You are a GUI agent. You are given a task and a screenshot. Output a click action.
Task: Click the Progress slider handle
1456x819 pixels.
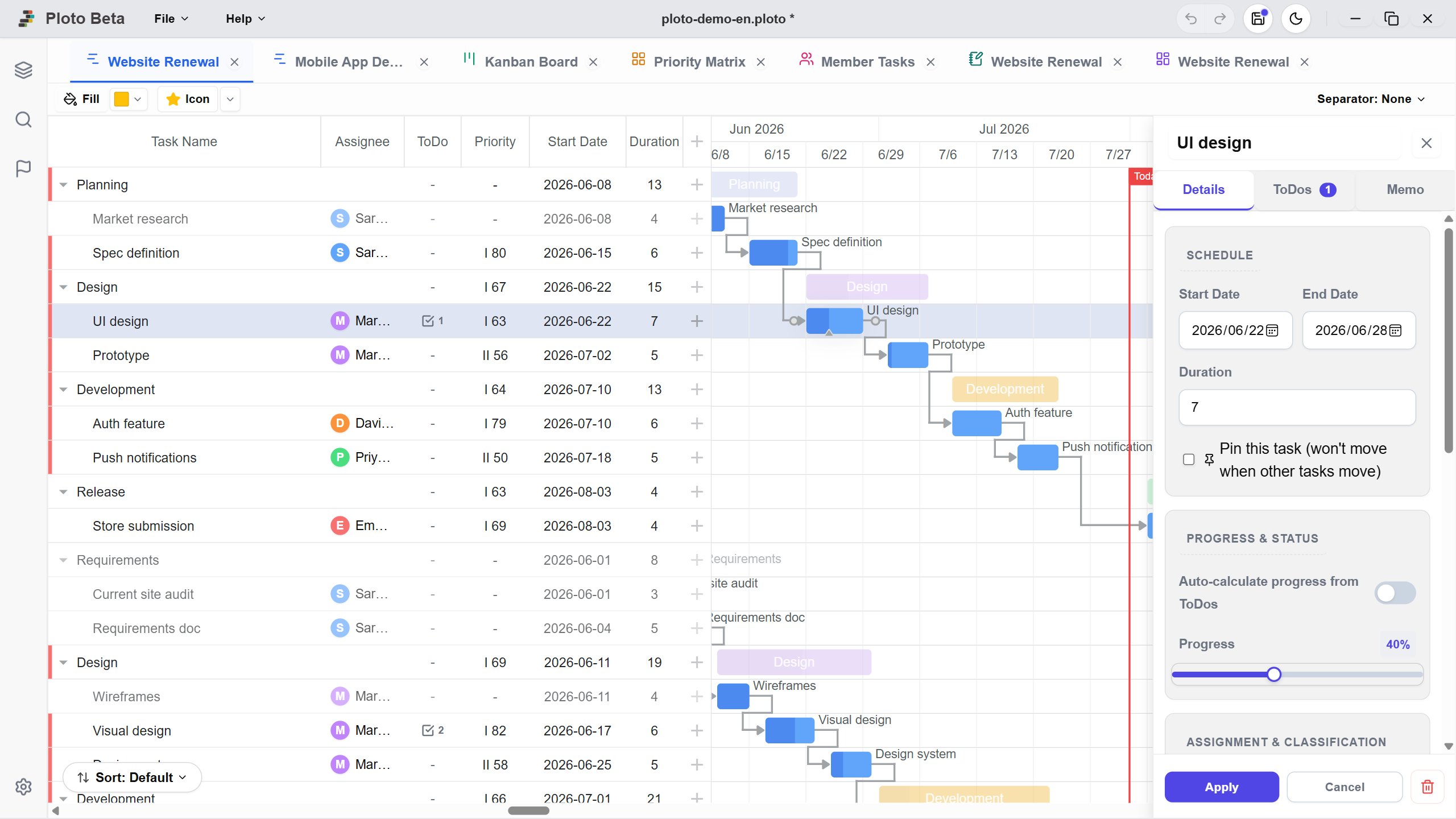[x=1274, y=675]
